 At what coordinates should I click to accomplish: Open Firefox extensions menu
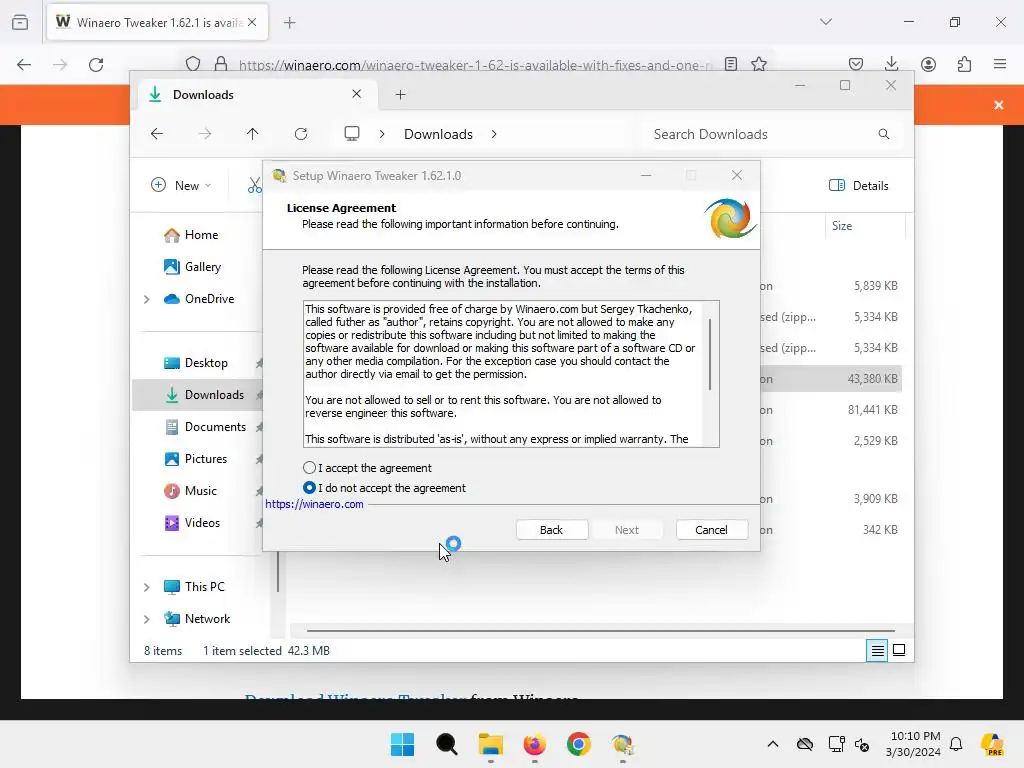(x=964, y=64)
